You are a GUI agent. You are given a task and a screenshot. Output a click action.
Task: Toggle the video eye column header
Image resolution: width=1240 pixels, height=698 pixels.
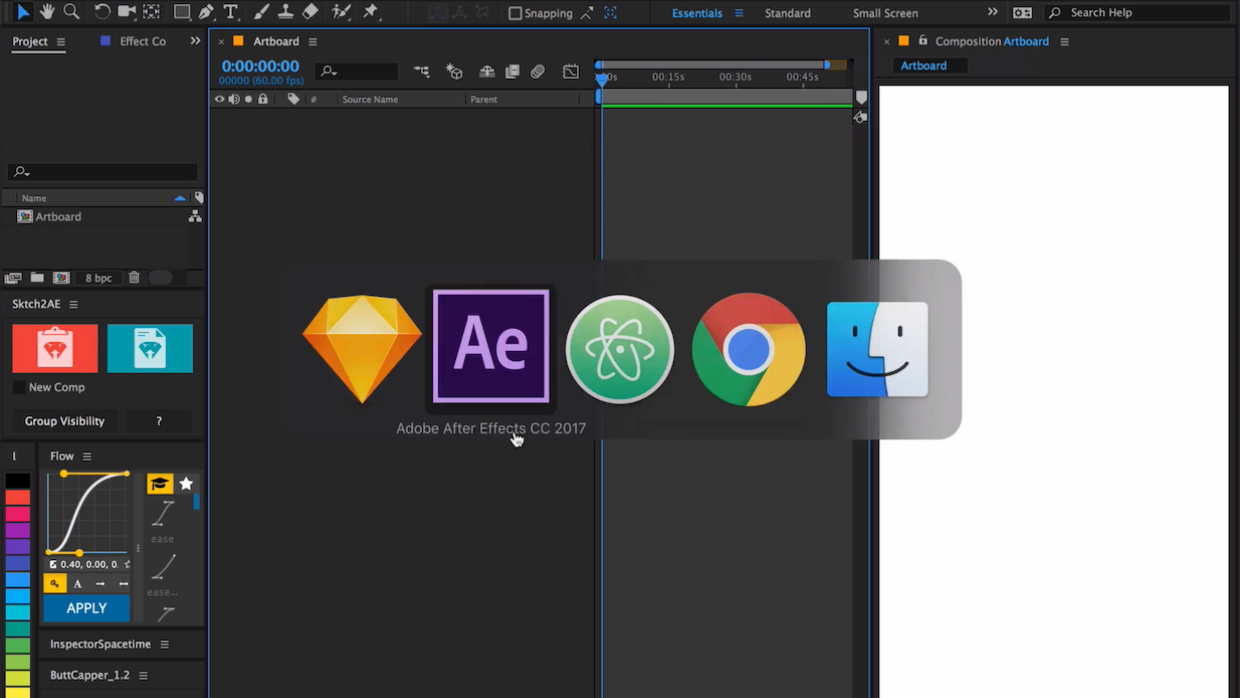(x=220, y=99)
